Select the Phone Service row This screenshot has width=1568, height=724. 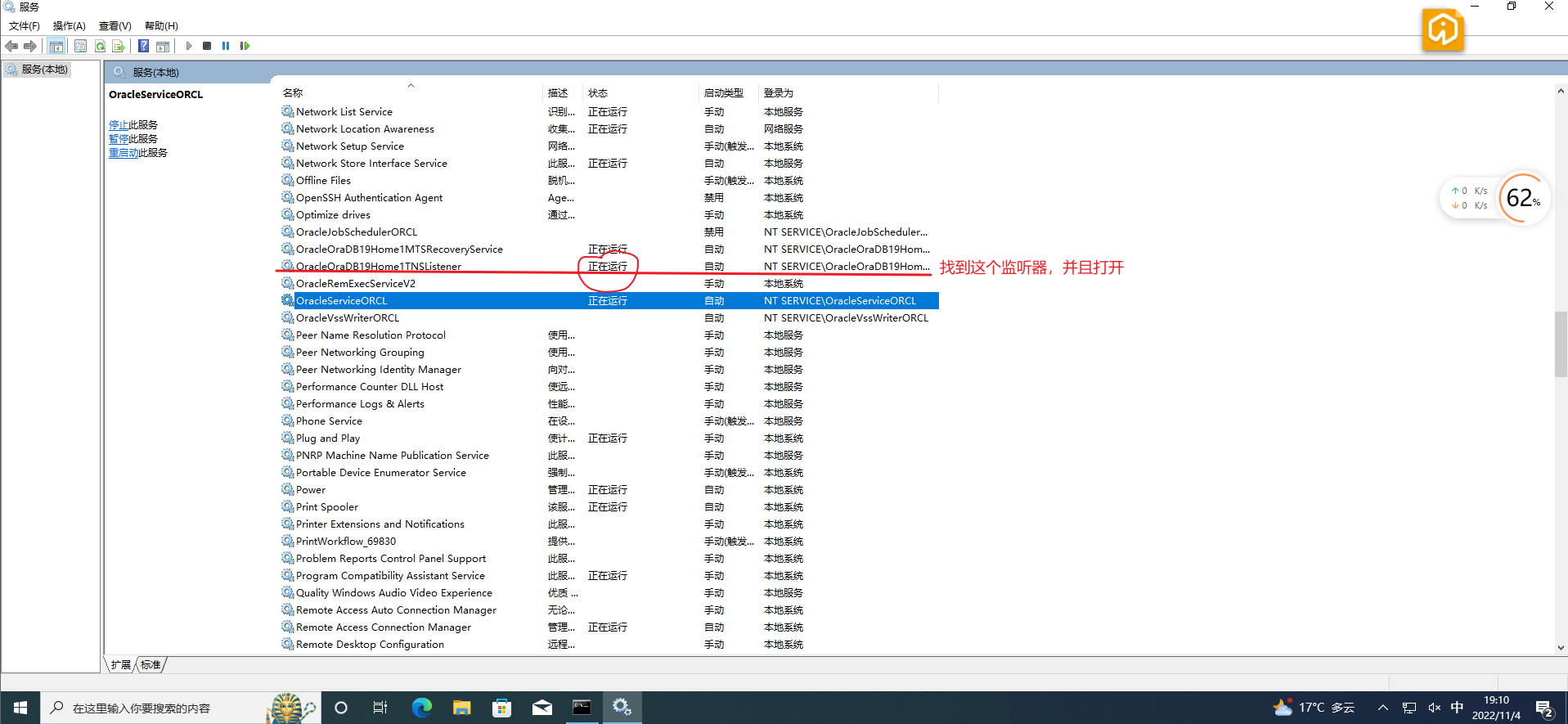609,421
